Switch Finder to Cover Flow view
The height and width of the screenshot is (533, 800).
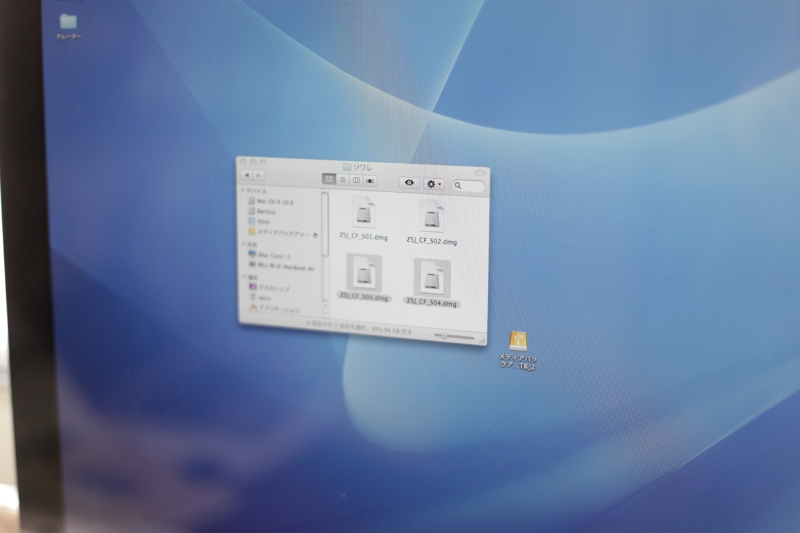[x=370, y=182]
